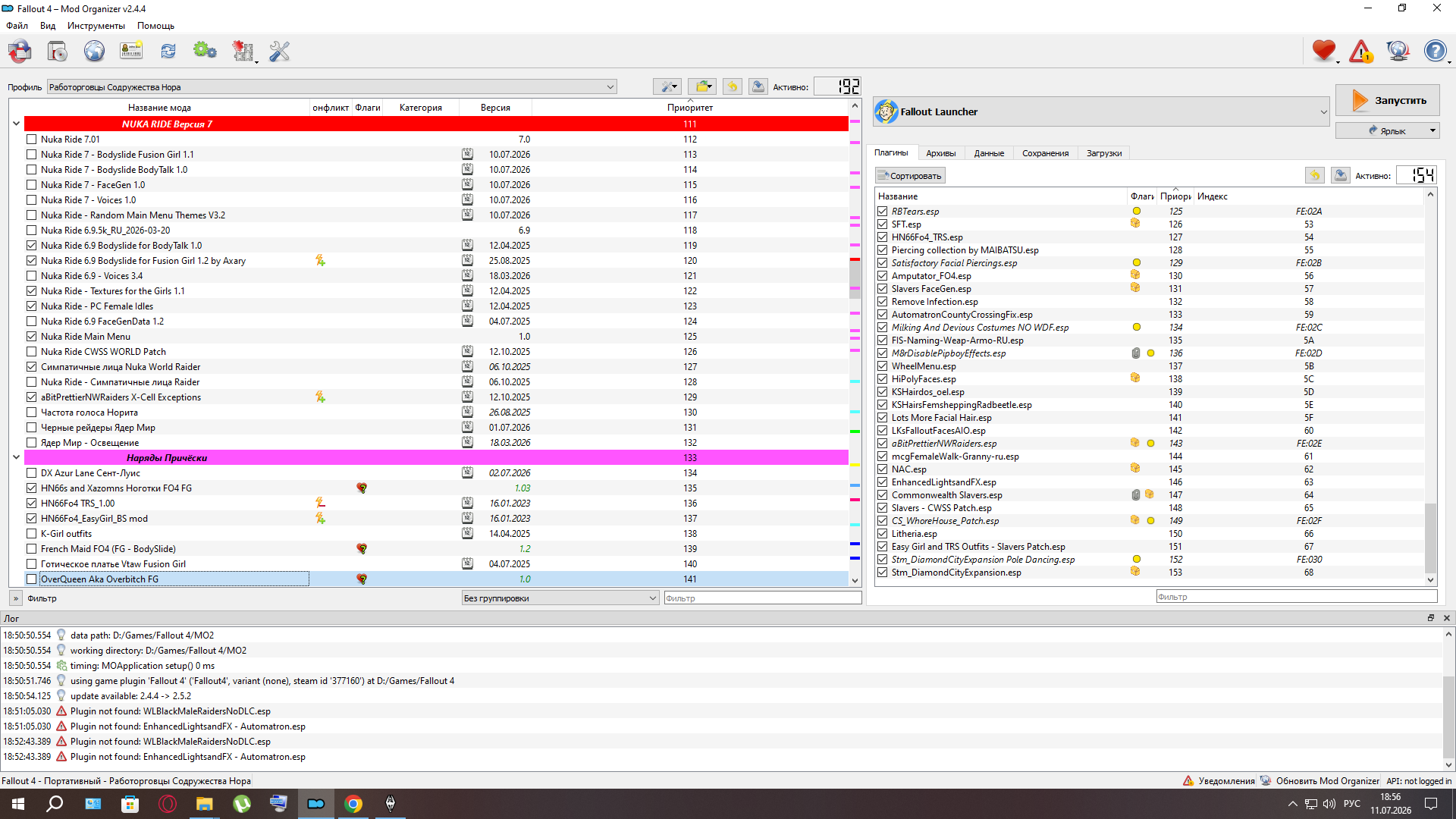Collapse the NUKA RIDE Версия 7 separator
Screen dimensions: 1456x819
coord(16,124)
